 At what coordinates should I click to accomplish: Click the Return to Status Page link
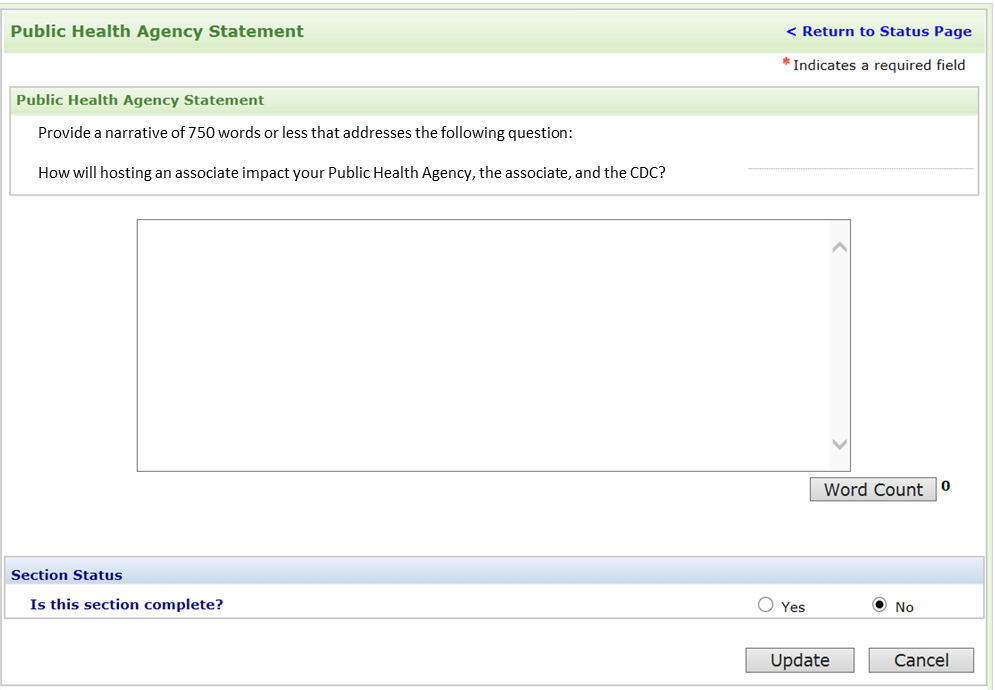[879, 31]
